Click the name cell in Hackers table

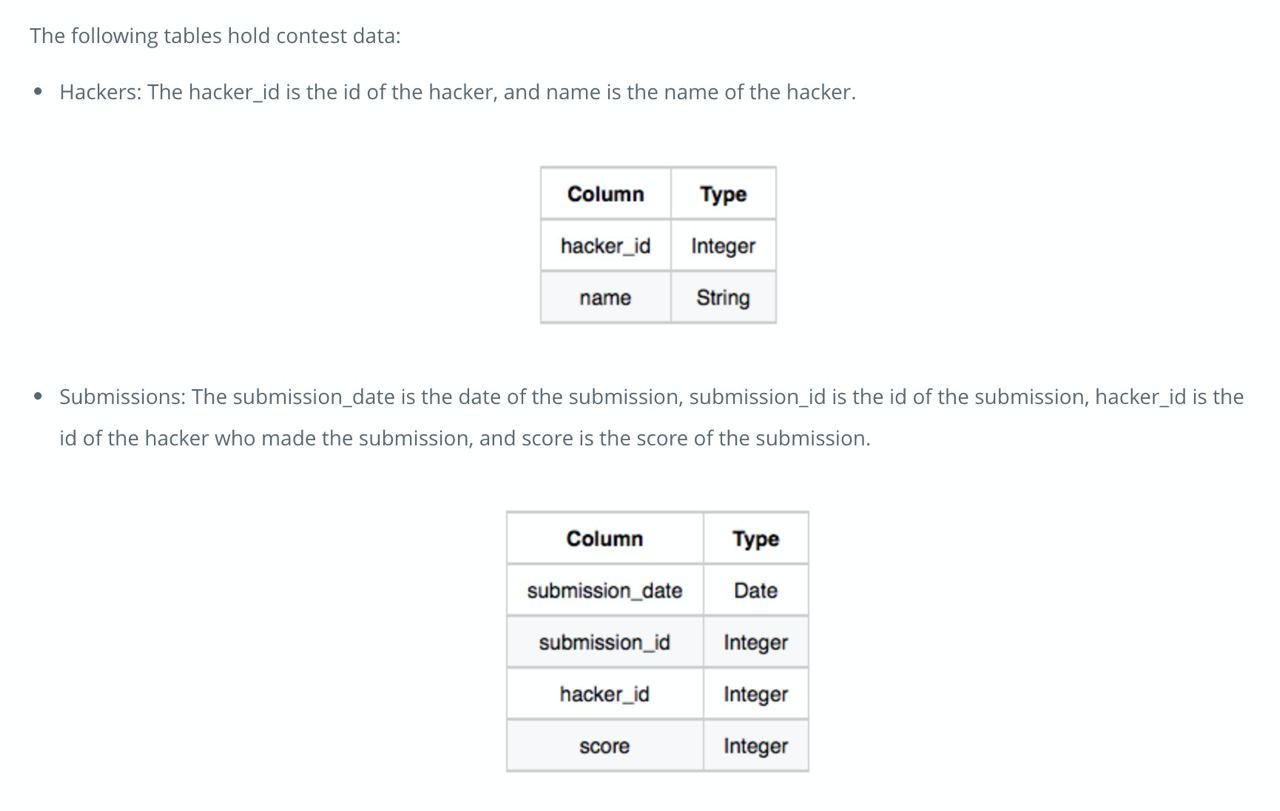tap(606, 298)
